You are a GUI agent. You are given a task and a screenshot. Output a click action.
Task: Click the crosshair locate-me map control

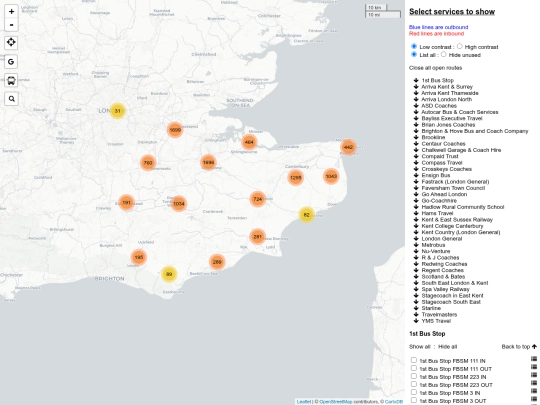click(11, 43)
